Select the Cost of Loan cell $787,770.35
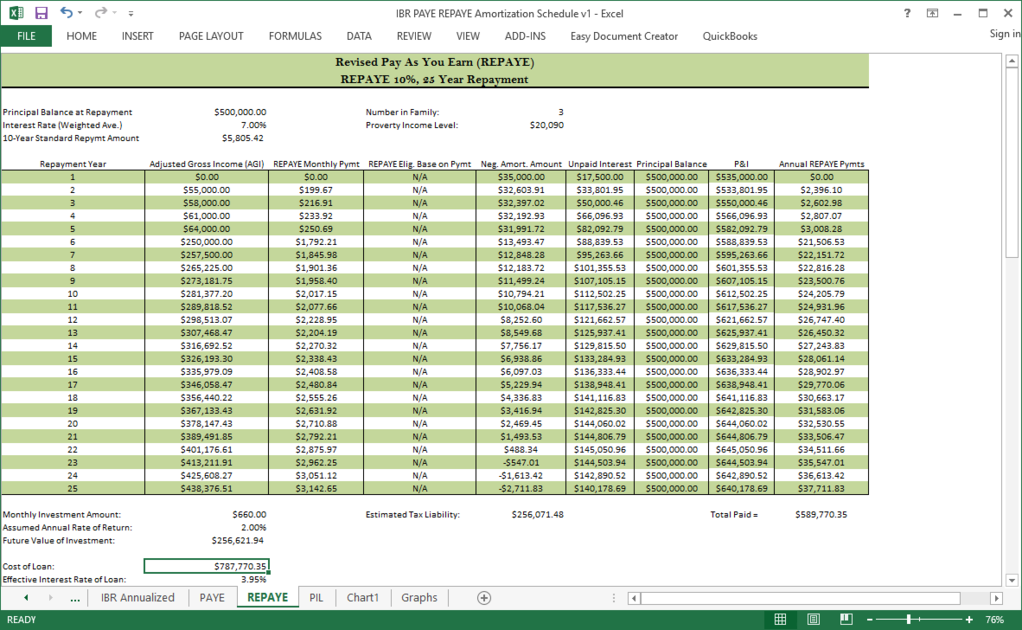The image size is (1022, 630). coord(206,566)
